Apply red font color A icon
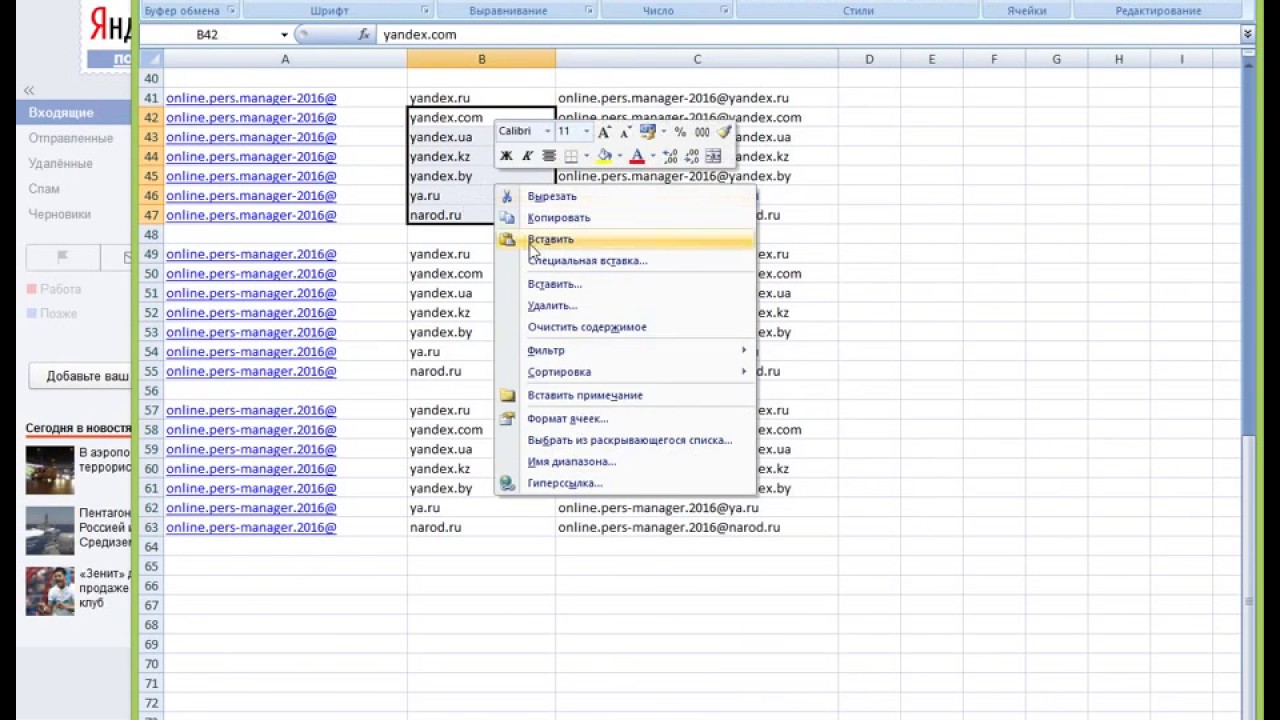Viewport: 1280px width, 720px height. pyautogui.click(x=637, y=156)
